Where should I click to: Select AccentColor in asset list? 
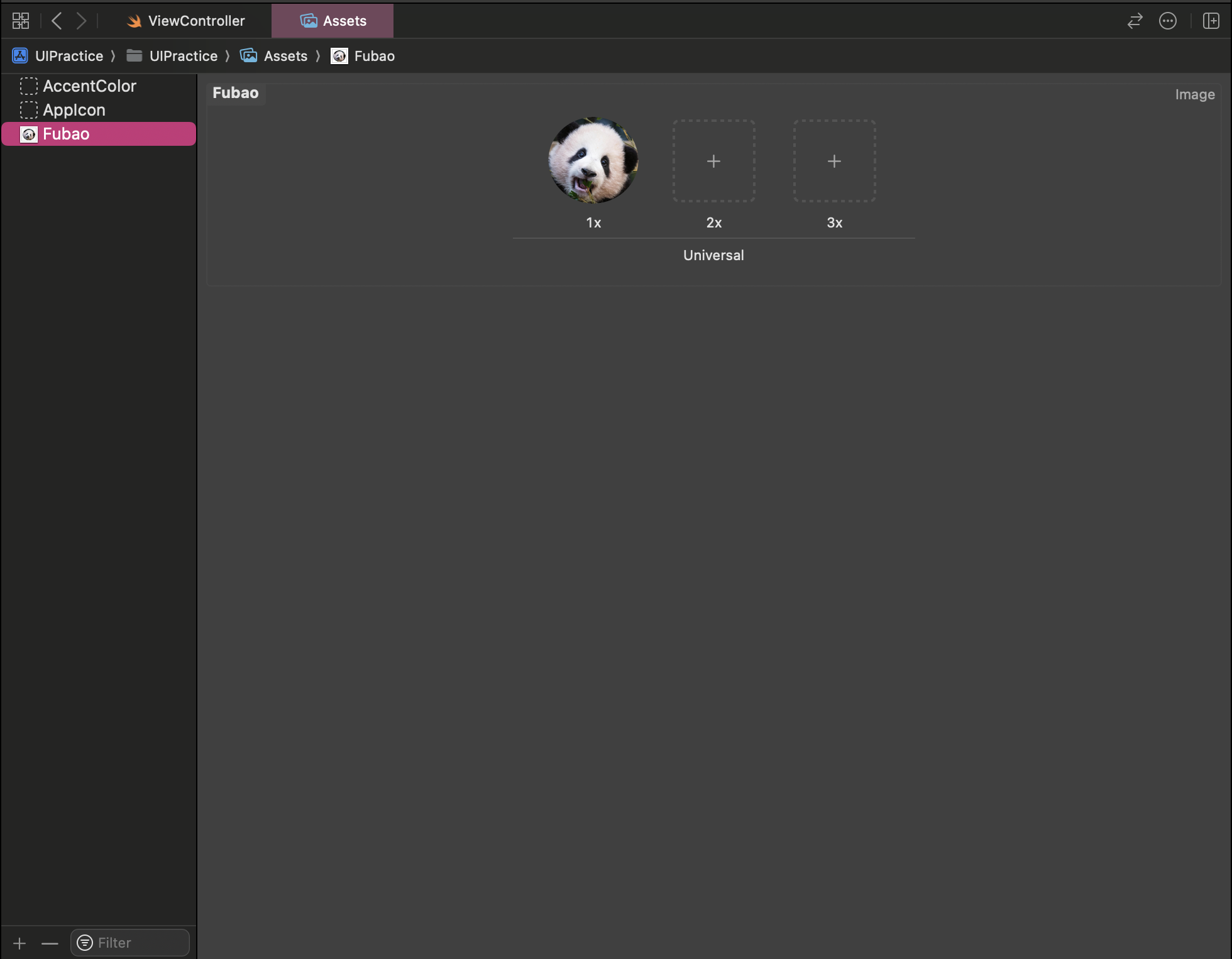click(x=89, y=86)
